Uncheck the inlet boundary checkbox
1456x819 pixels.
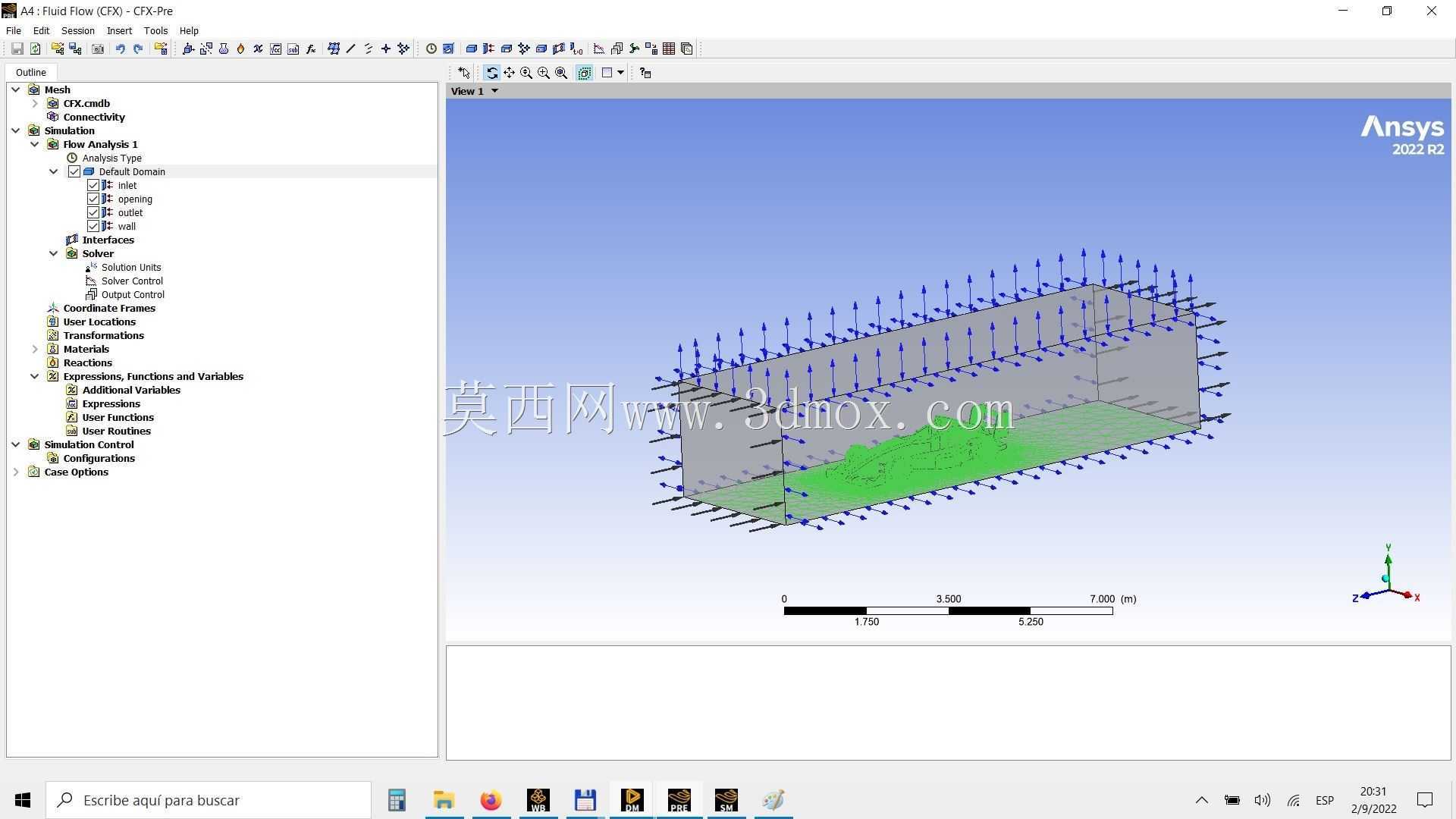click(x=93, y=185)
